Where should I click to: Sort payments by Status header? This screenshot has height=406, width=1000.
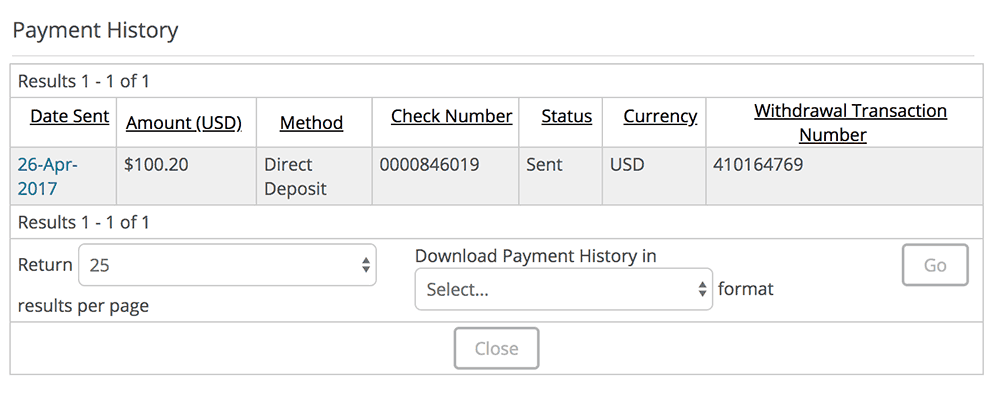(566, 116)
